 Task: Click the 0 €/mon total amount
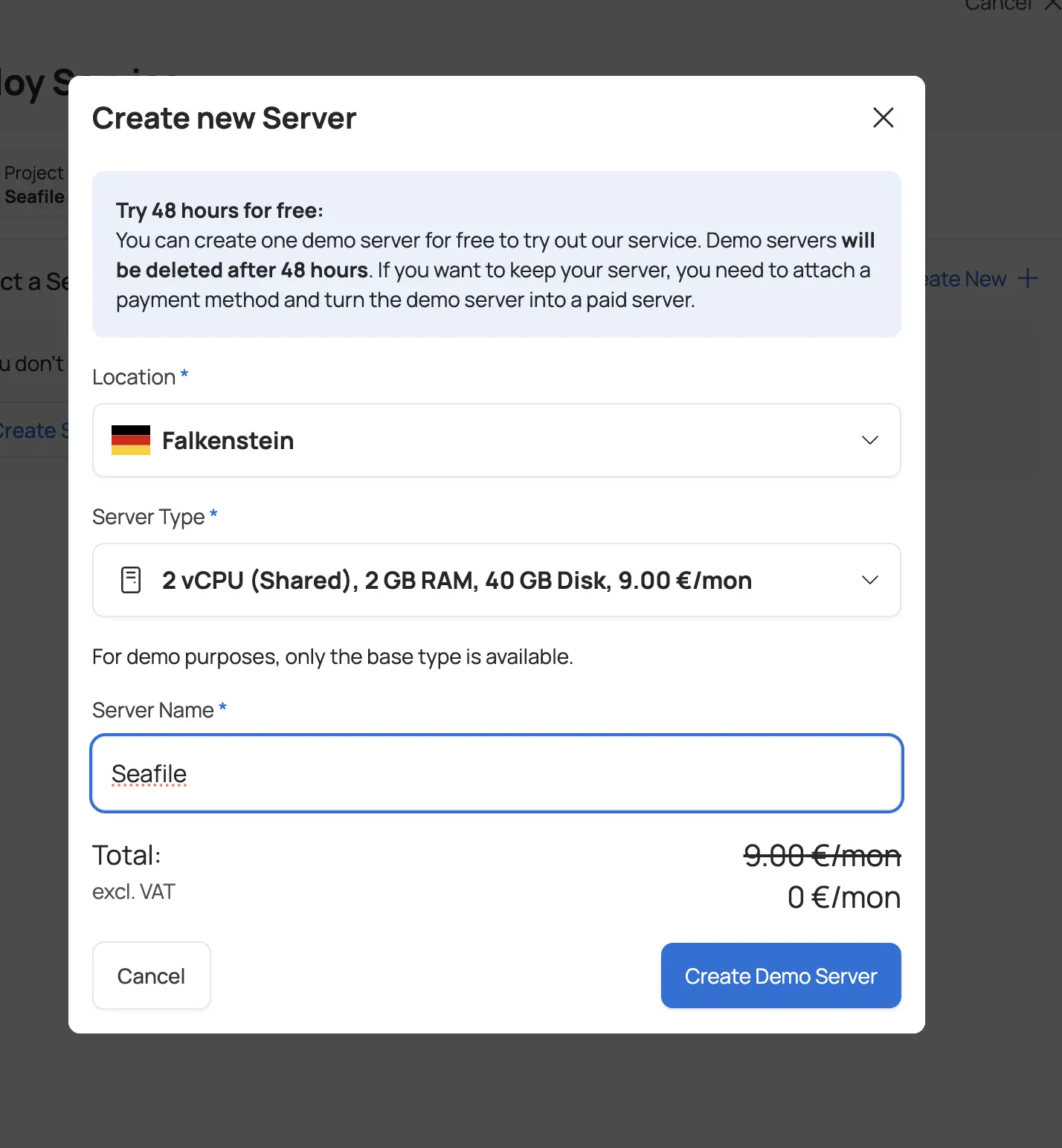click(843, 897)
